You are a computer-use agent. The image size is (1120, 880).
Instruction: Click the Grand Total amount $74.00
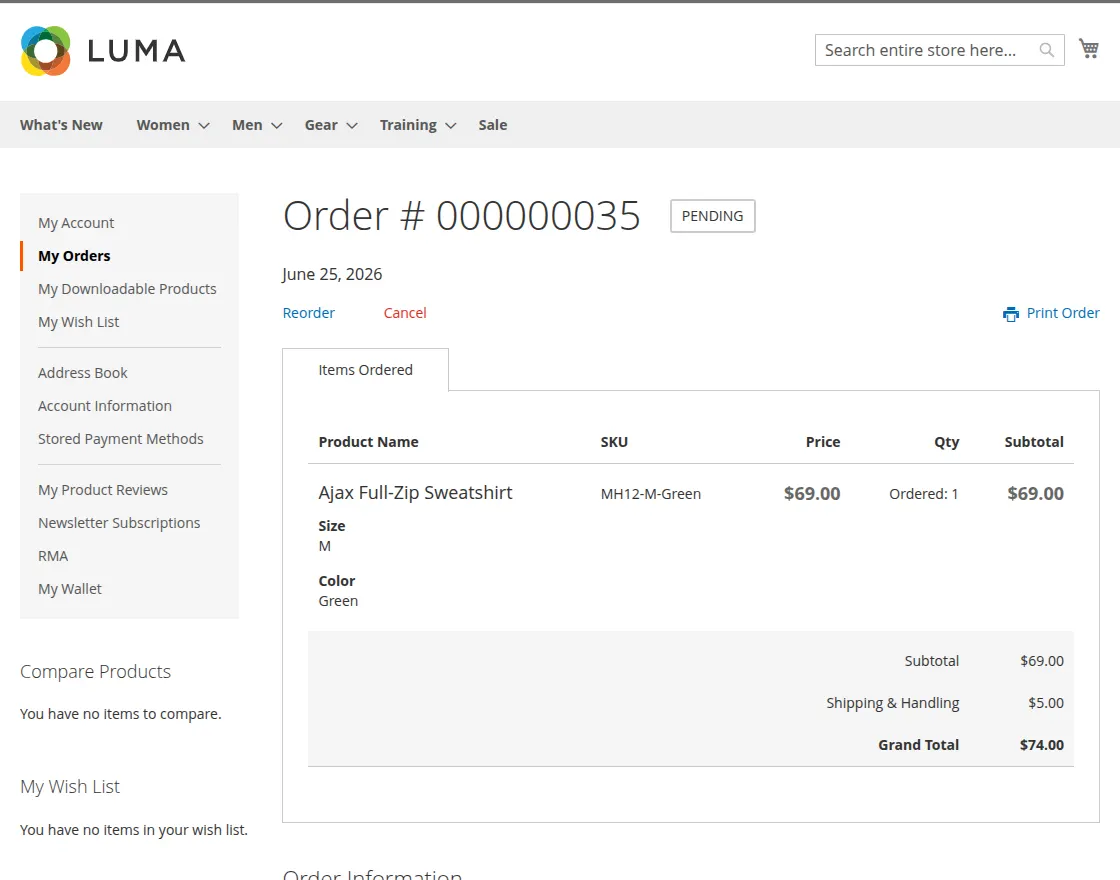click(x=1041, y=745)
